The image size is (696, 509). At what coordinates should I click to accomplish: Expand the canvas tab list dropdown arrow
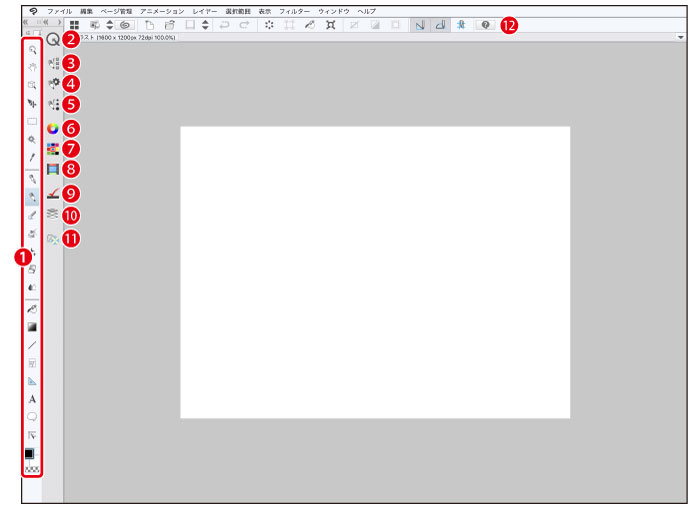click(680, 37)
